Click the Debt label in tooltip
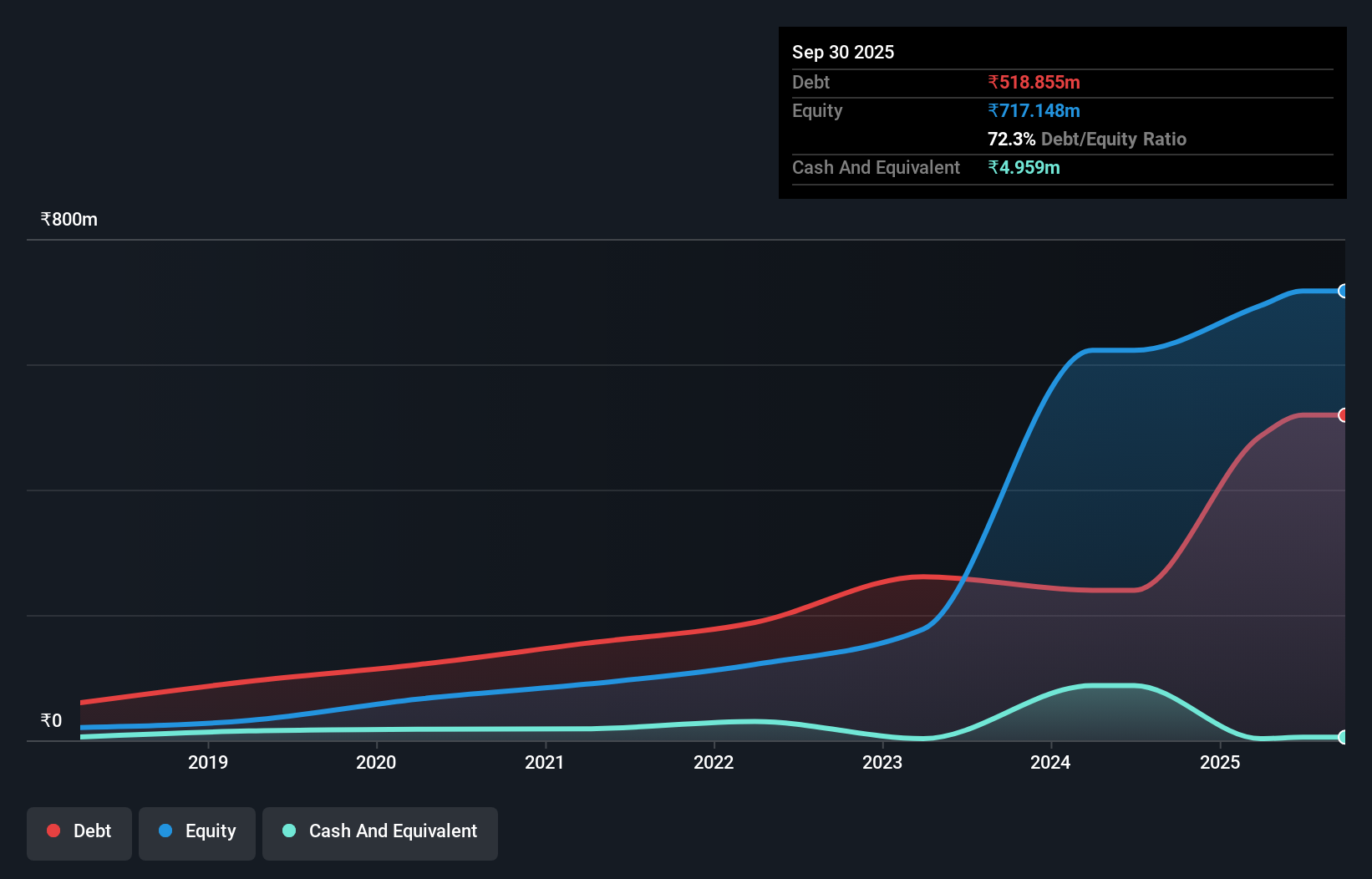The width and height of the screenshot is (1372, 879). click(x=810, y=82)
